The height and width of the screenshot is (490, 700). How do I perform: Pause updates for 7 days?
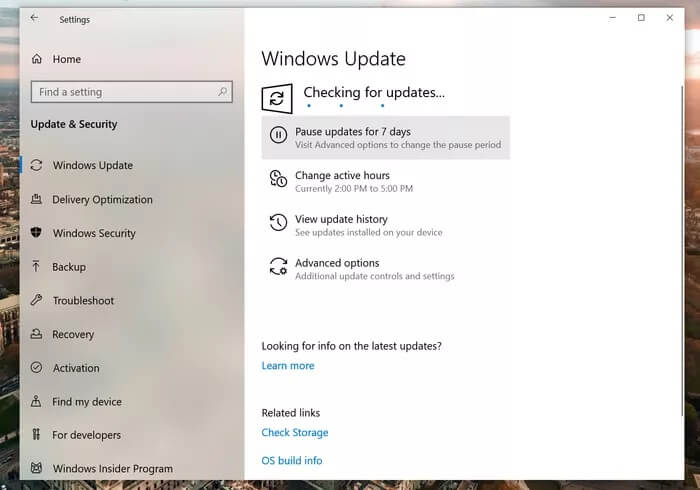pos(386,137)
